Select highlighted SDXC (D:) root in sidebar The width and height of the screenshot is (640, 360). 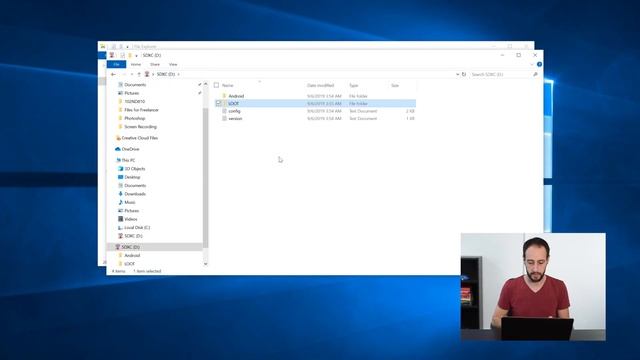(154, 247)
